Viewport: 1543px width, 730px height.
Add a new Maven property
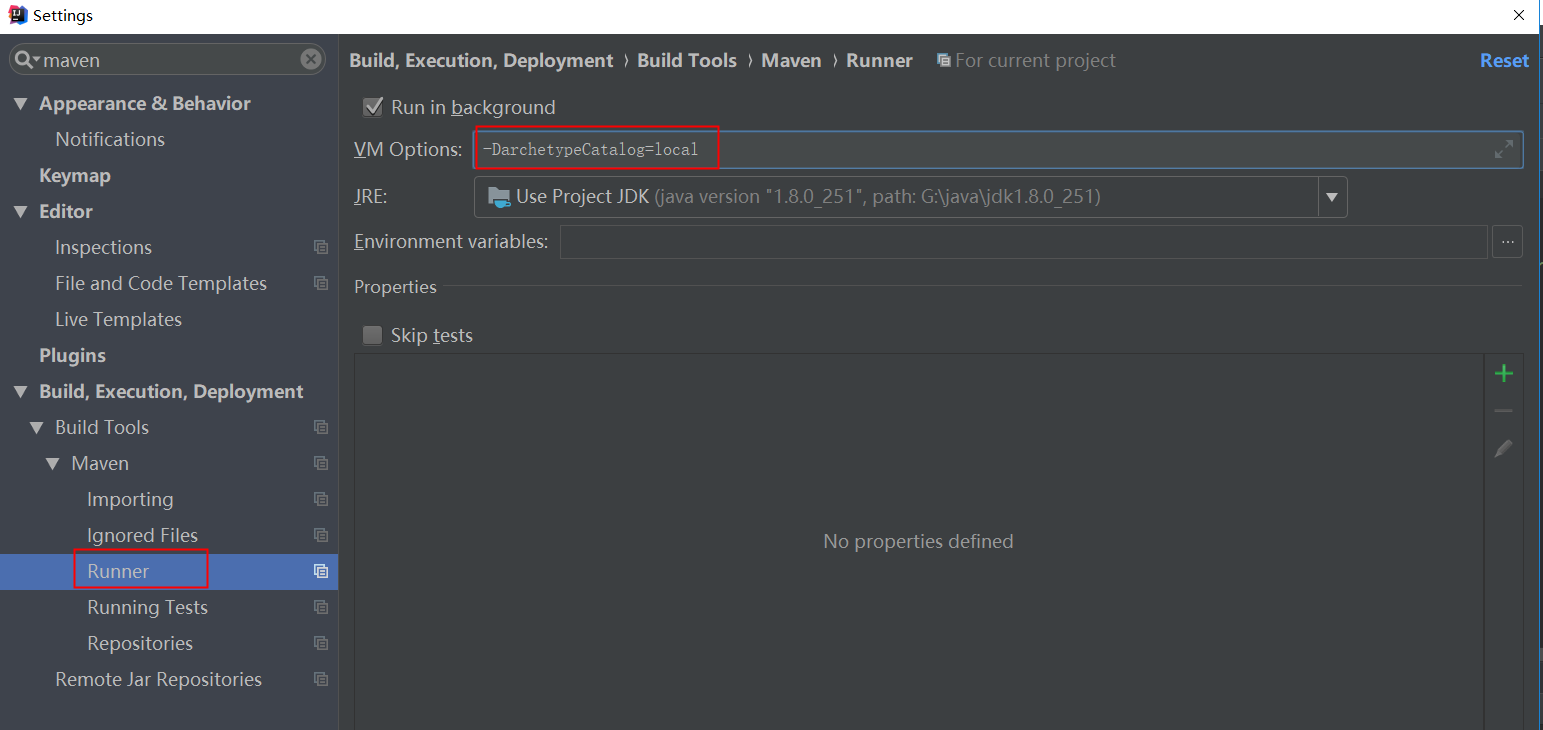click(1503, 373)
